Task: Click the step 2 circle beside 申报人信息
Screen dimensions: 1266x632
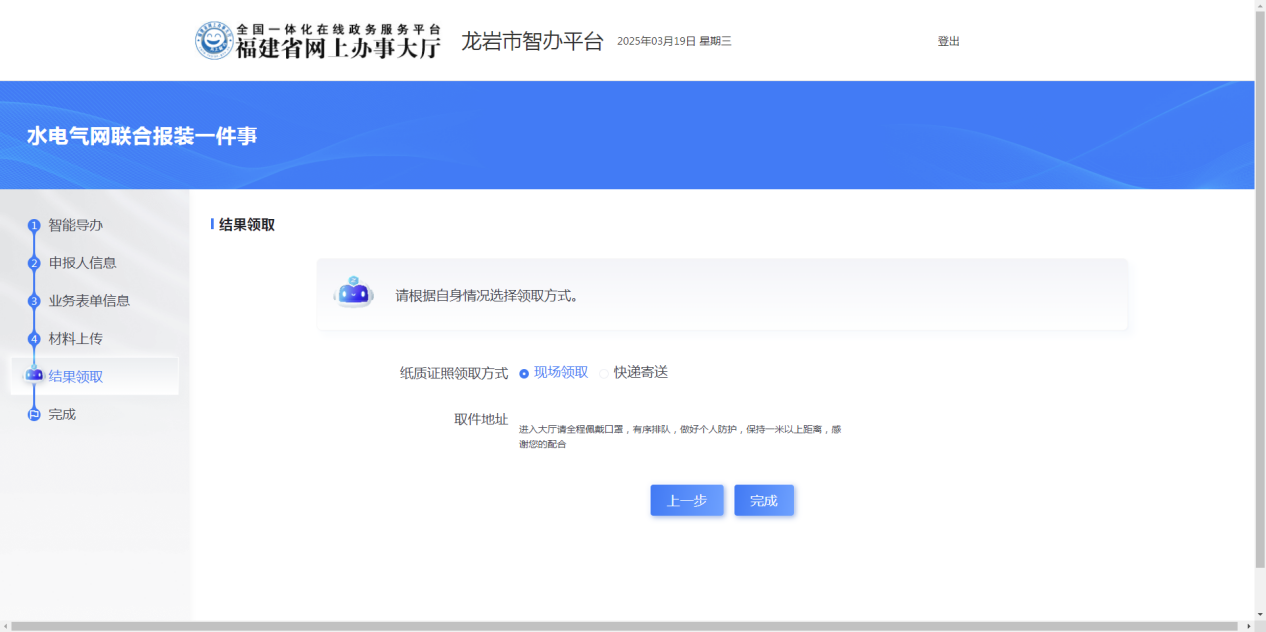Action: [x=34, y=264]
